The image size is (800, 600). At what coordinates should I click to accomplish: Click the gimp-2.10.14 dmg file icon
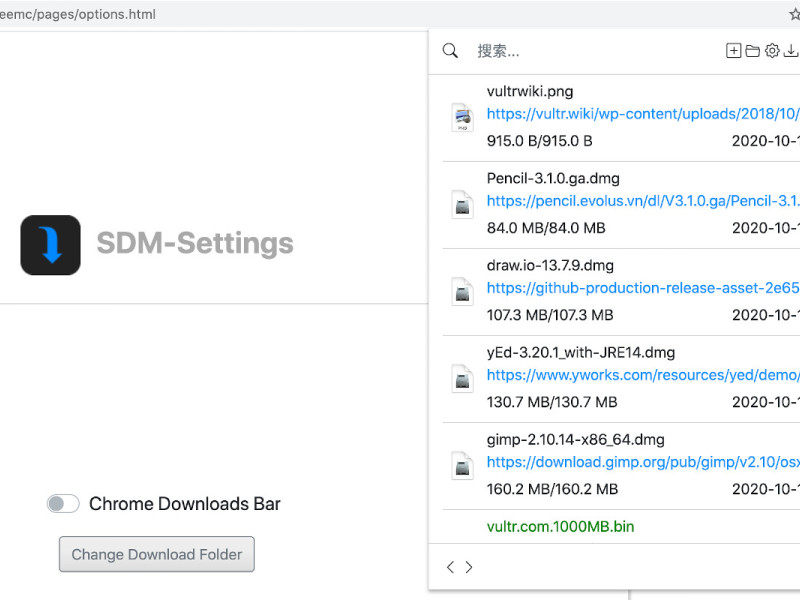462,466
